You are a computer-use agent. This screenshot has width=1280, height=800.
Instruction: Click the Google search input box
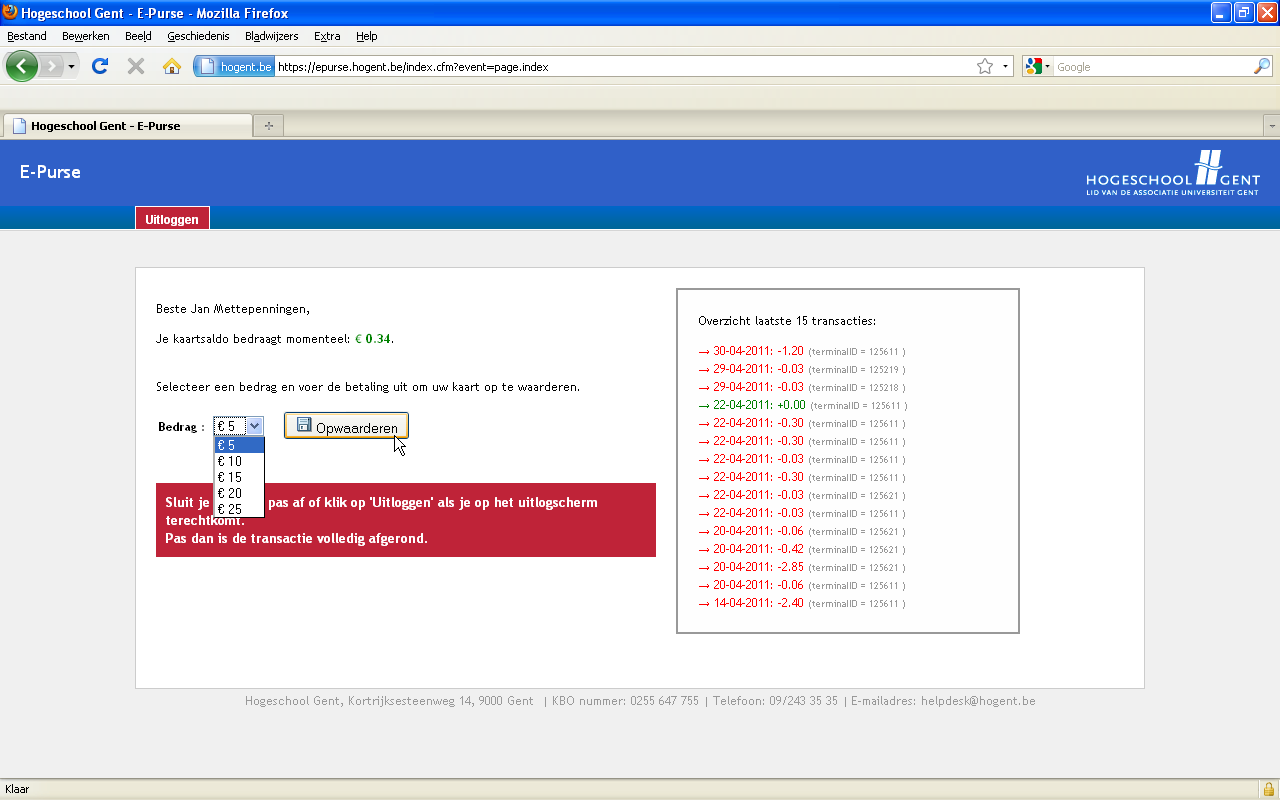(x=1152, y=67)
